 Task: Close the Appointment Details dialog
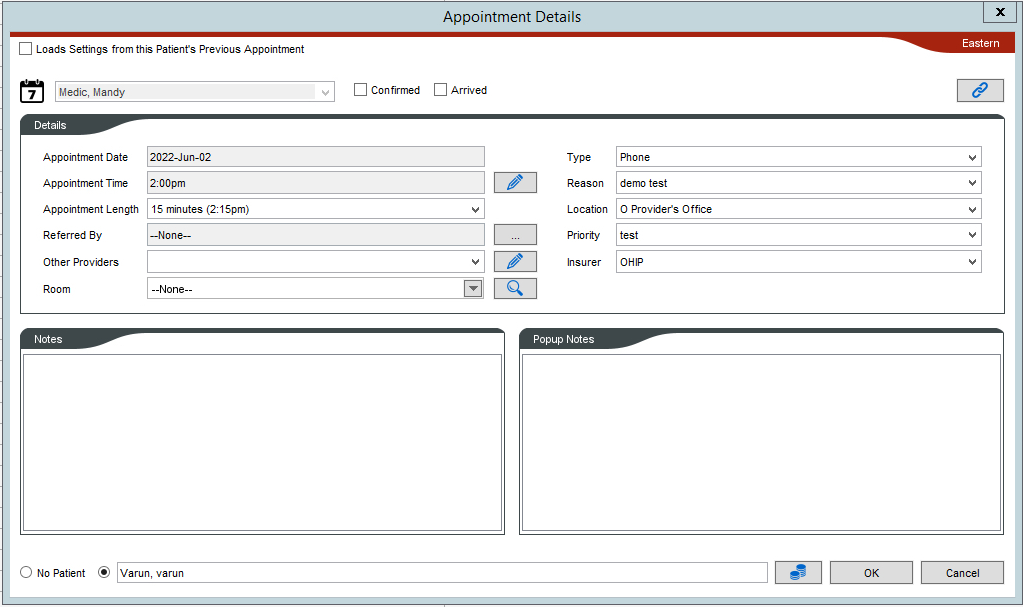click(x=1000, y=12)
